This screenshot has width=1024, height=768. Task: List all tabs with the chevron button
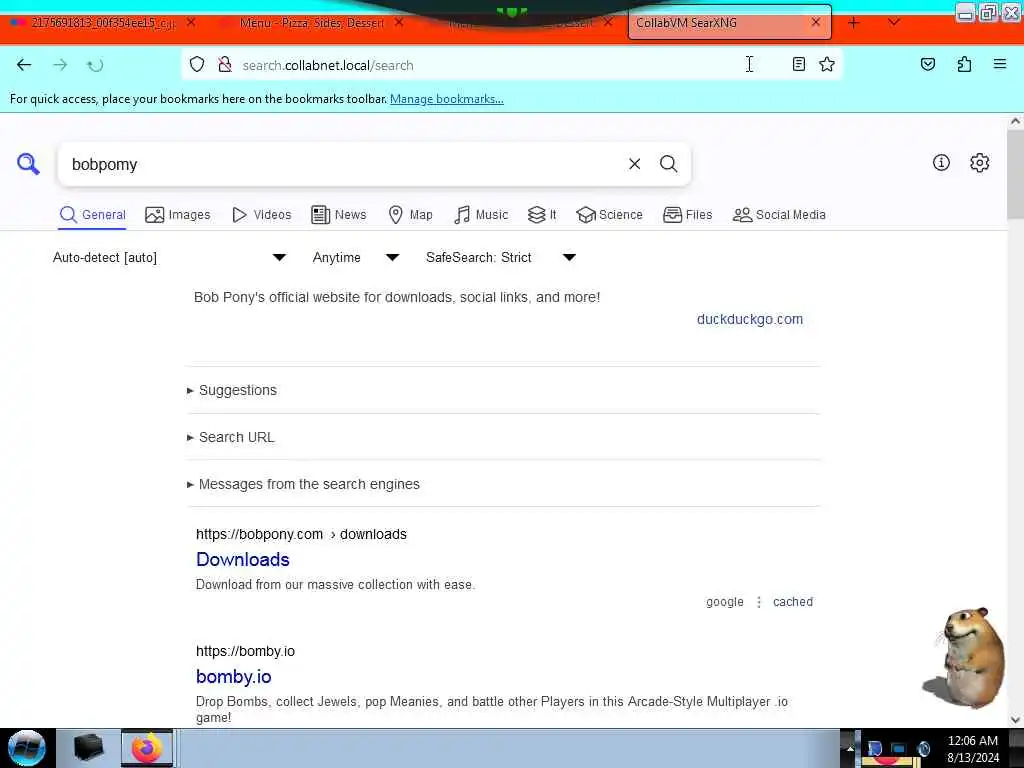(x=894, y=22)
